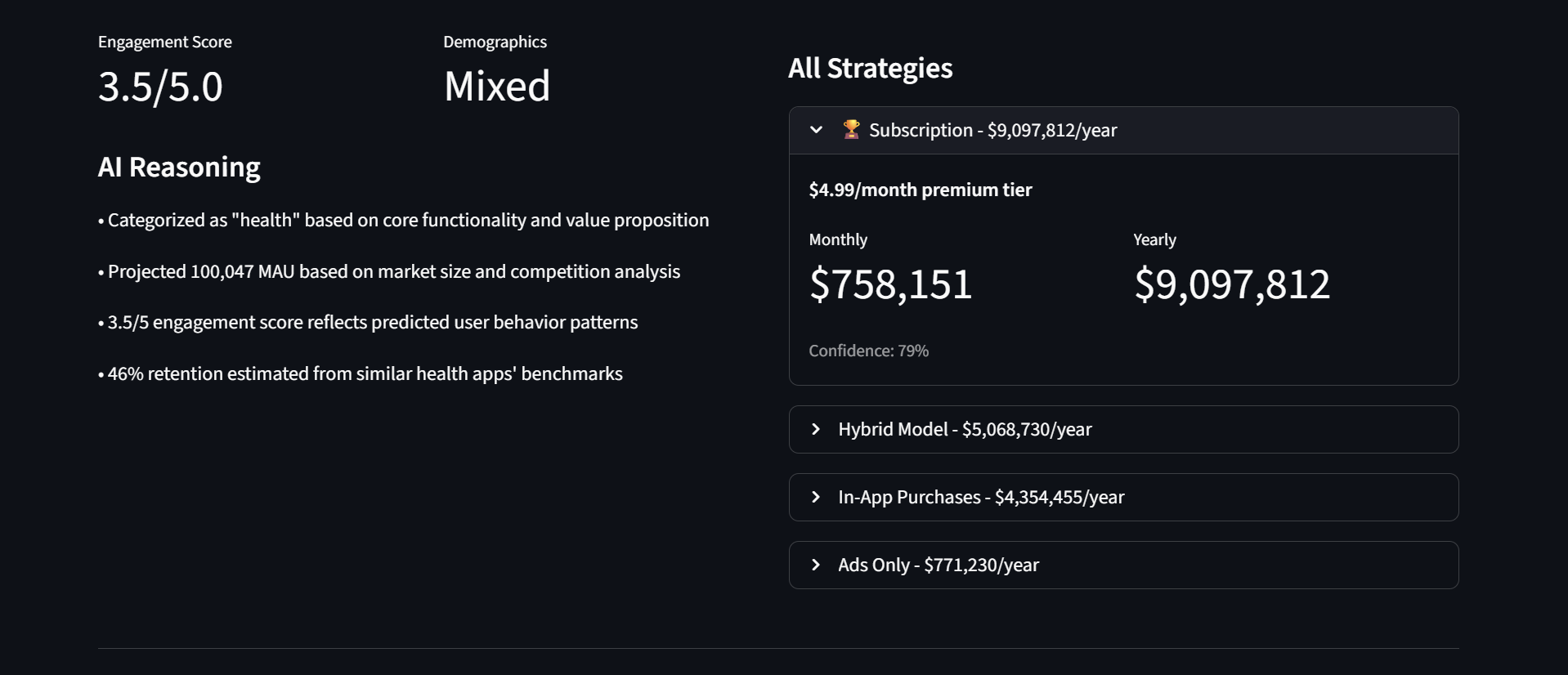Click the $9,097,812 yearly revenue figure

coord(1232,284)
